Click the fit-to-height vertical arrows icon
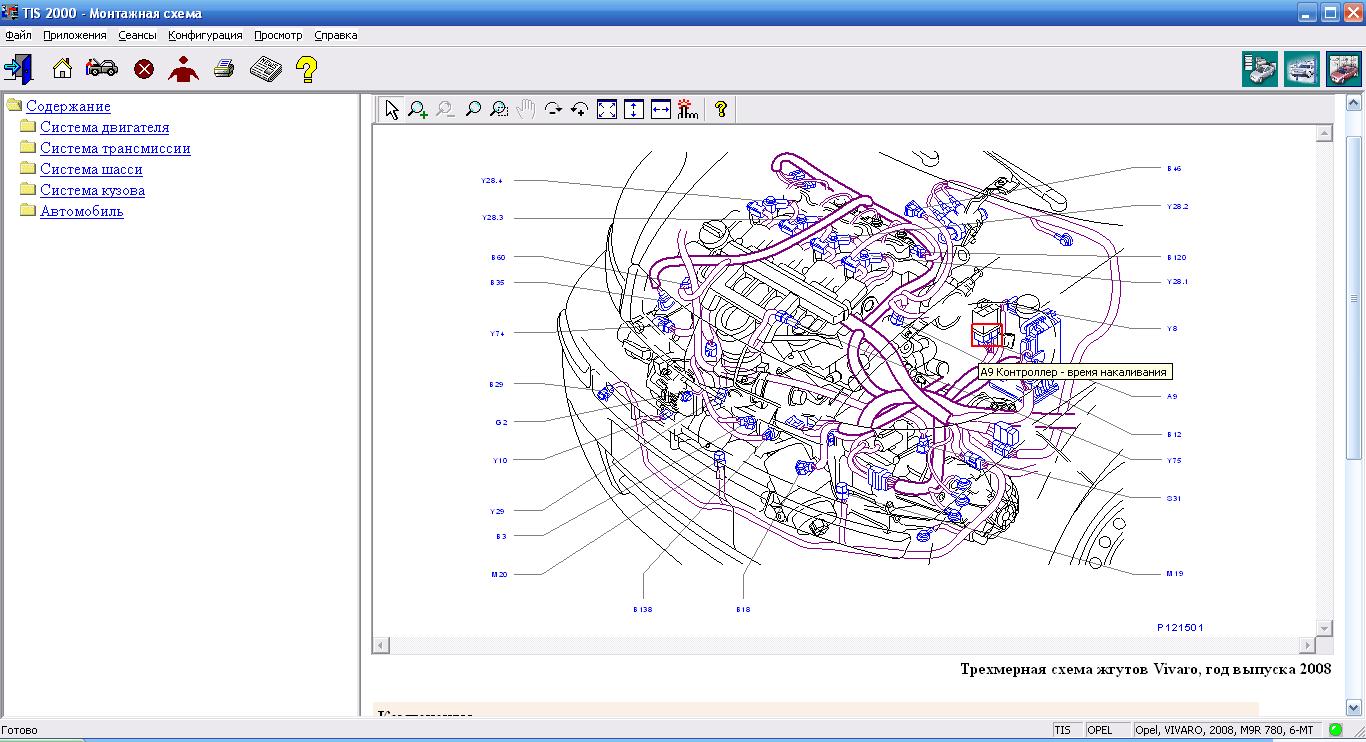Image resolution: width=1366 pixels, height=742 pixels. 633,110
